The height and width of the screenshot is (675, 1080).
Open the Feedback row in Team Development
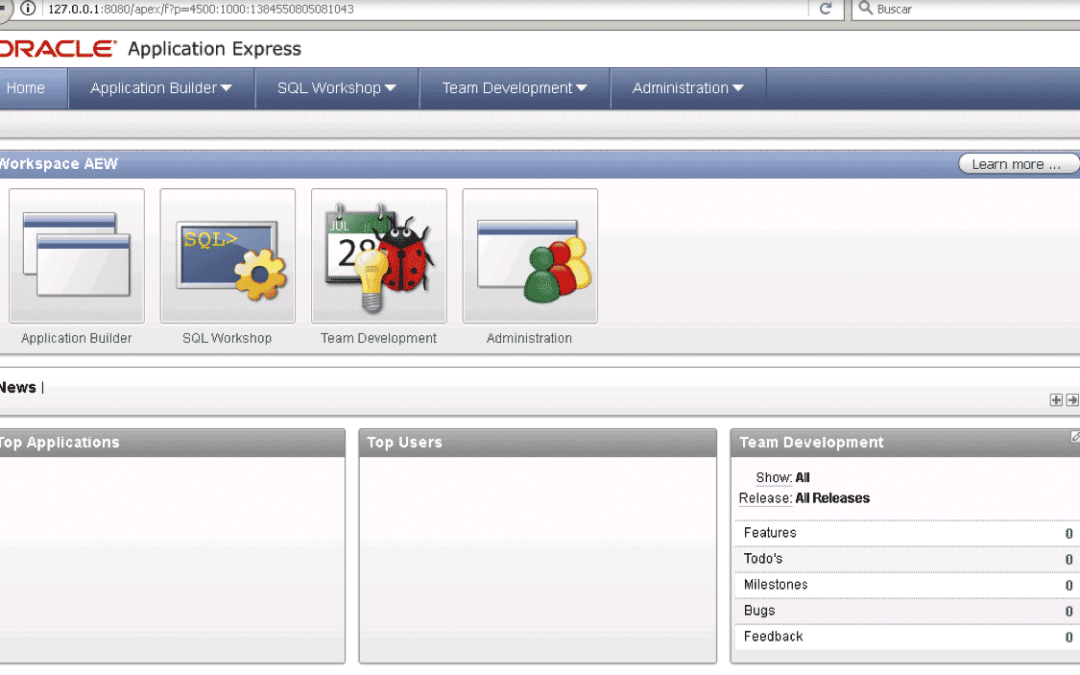(x=907, y=637)
